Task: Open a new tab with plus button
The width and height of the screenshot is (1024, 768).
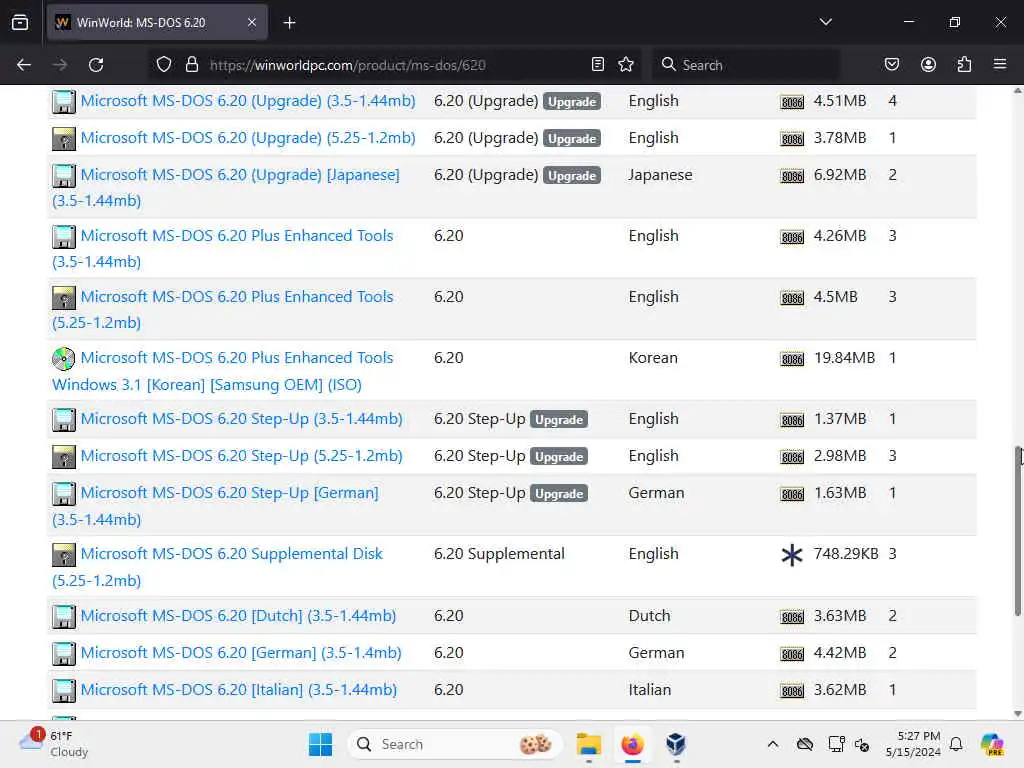Action: click(x=289, y=23)
